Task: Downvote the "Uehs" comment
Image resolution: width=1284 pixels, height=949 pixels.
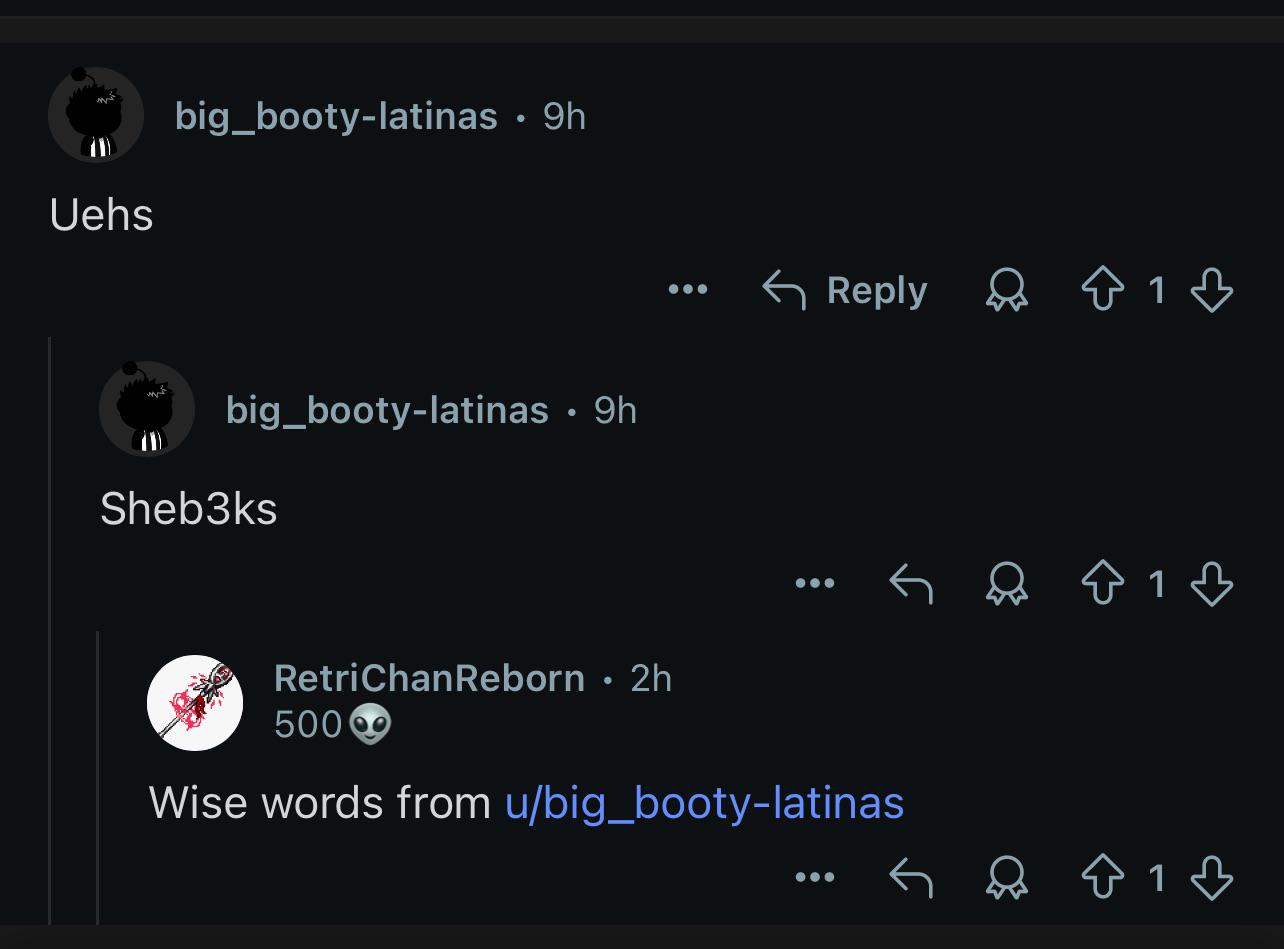Action: pos(1212,291)
